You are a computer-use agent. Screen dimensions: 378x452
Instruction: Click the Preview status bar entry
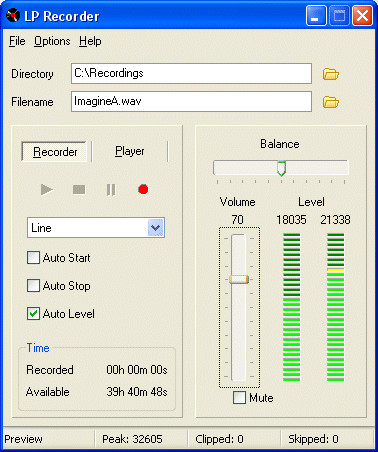[23, 439]
